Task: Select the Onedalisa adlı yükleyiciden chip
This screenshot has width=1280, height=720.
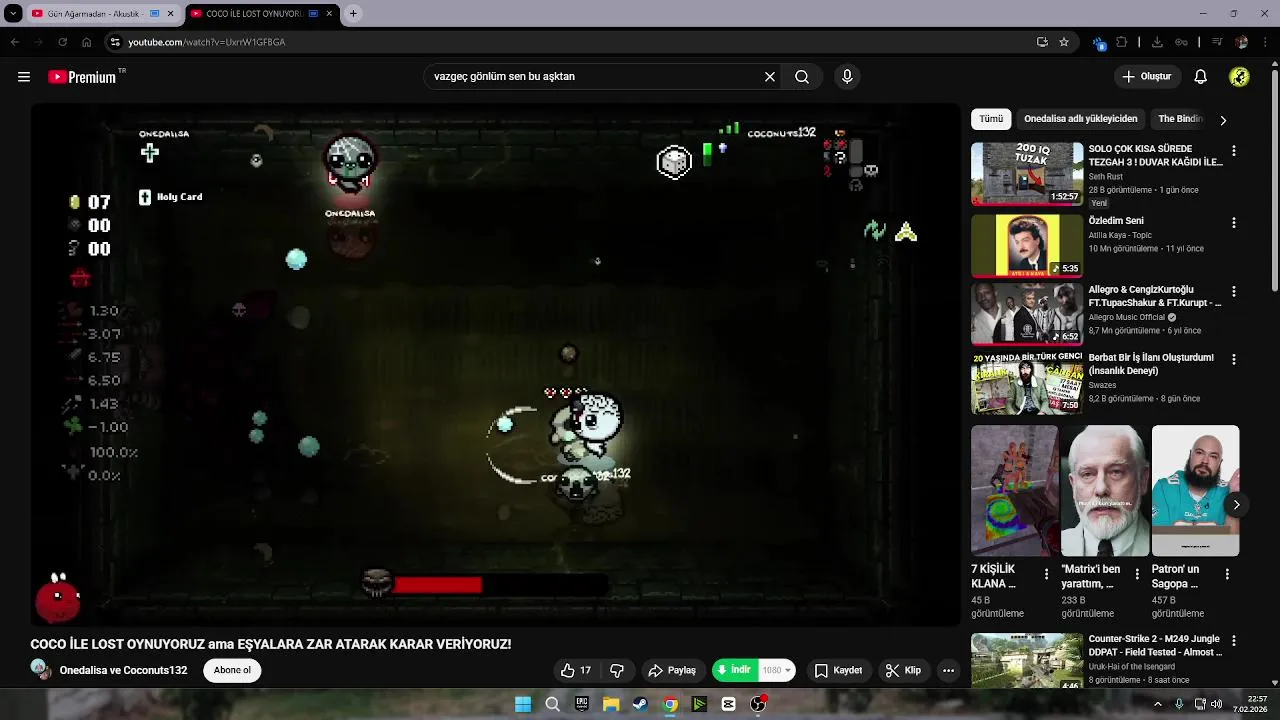Action: click(x=1080, y=119)
